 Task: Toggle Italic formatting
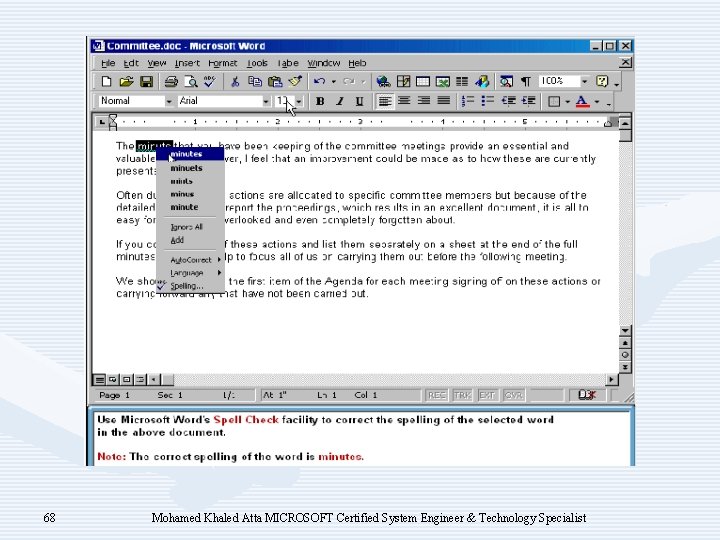340,101
